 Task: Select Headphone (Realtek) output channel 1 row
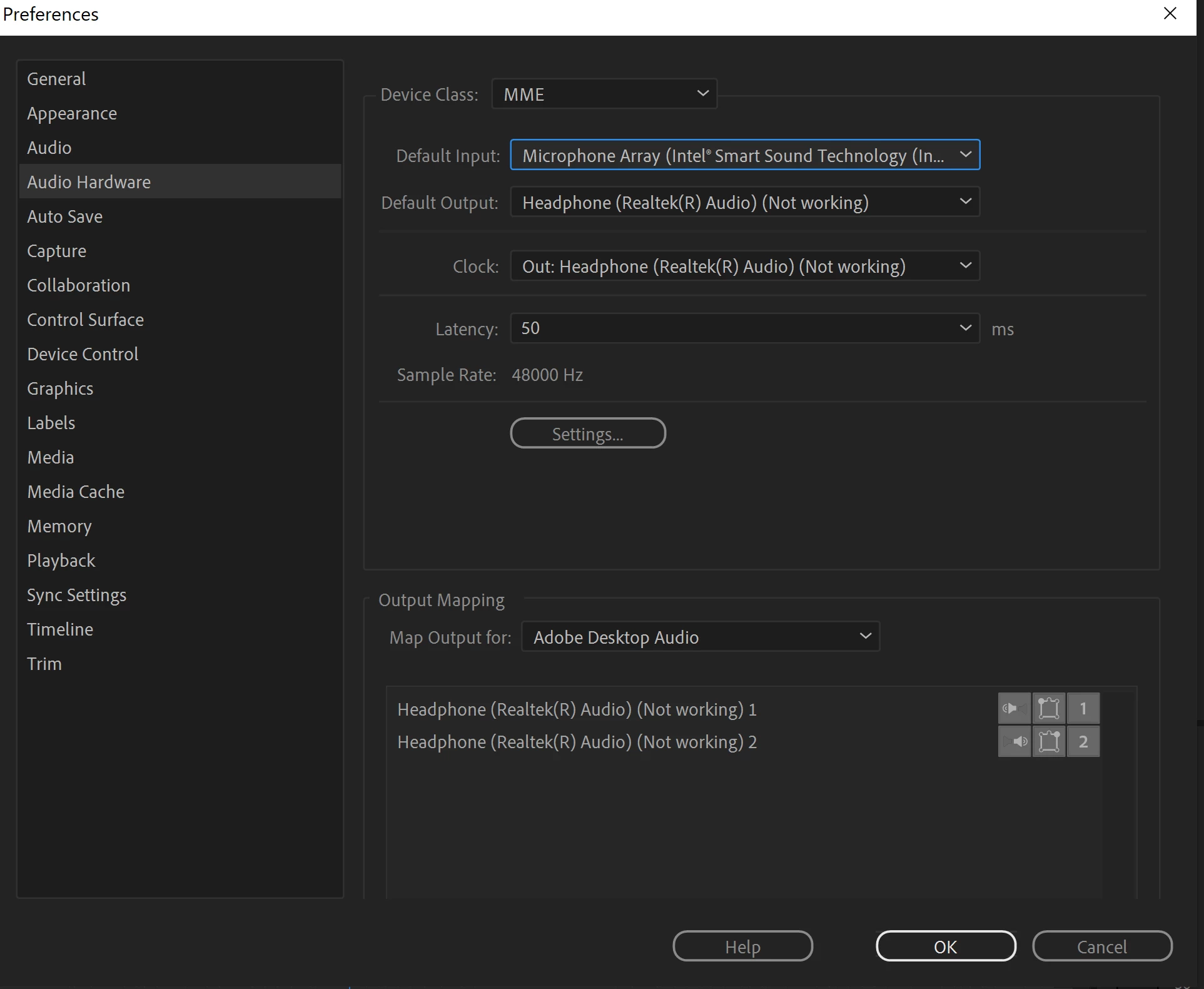click(577, 709)
